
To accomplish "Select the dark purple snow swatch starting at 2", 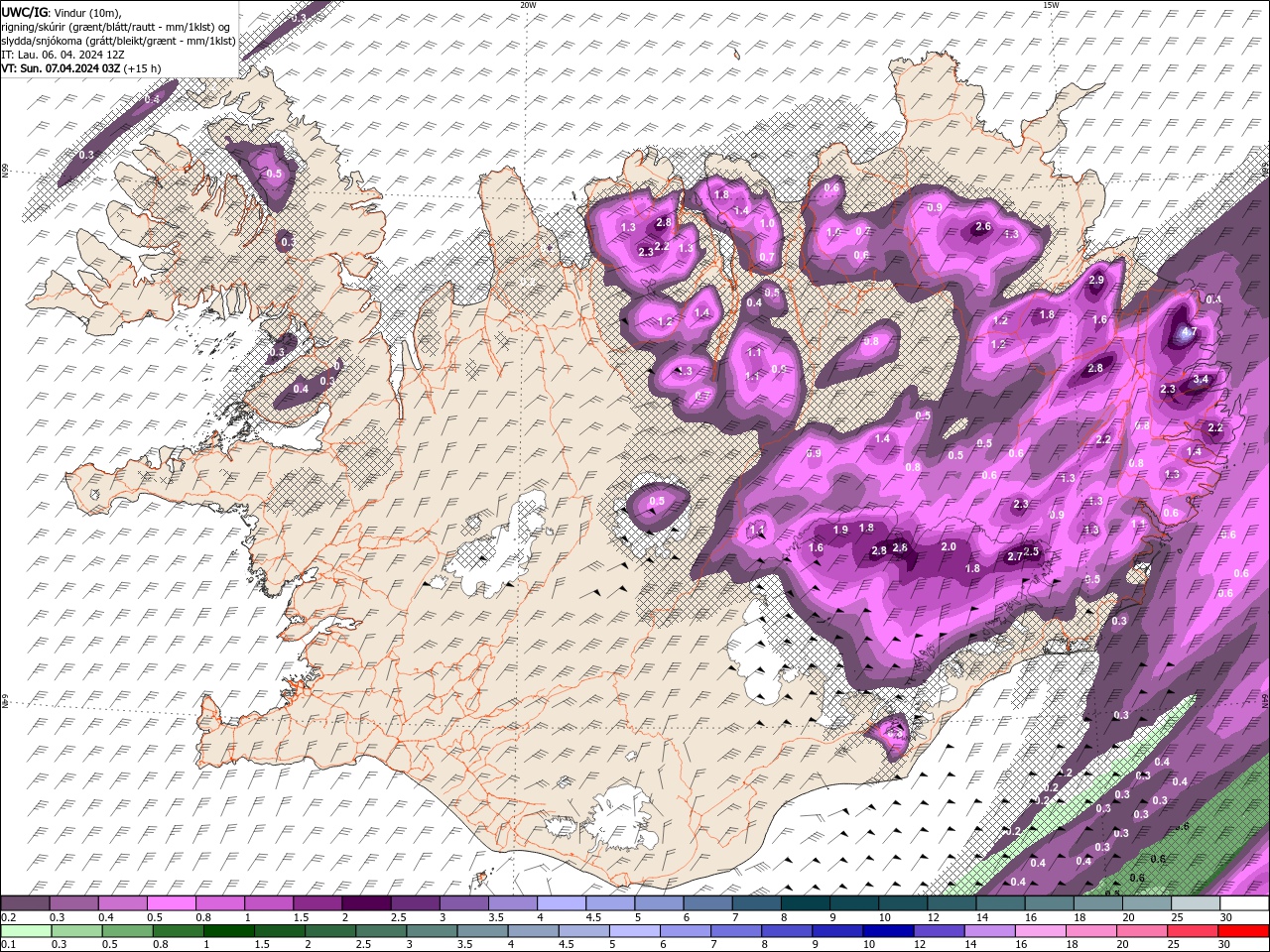I will (x=366, y=903).
